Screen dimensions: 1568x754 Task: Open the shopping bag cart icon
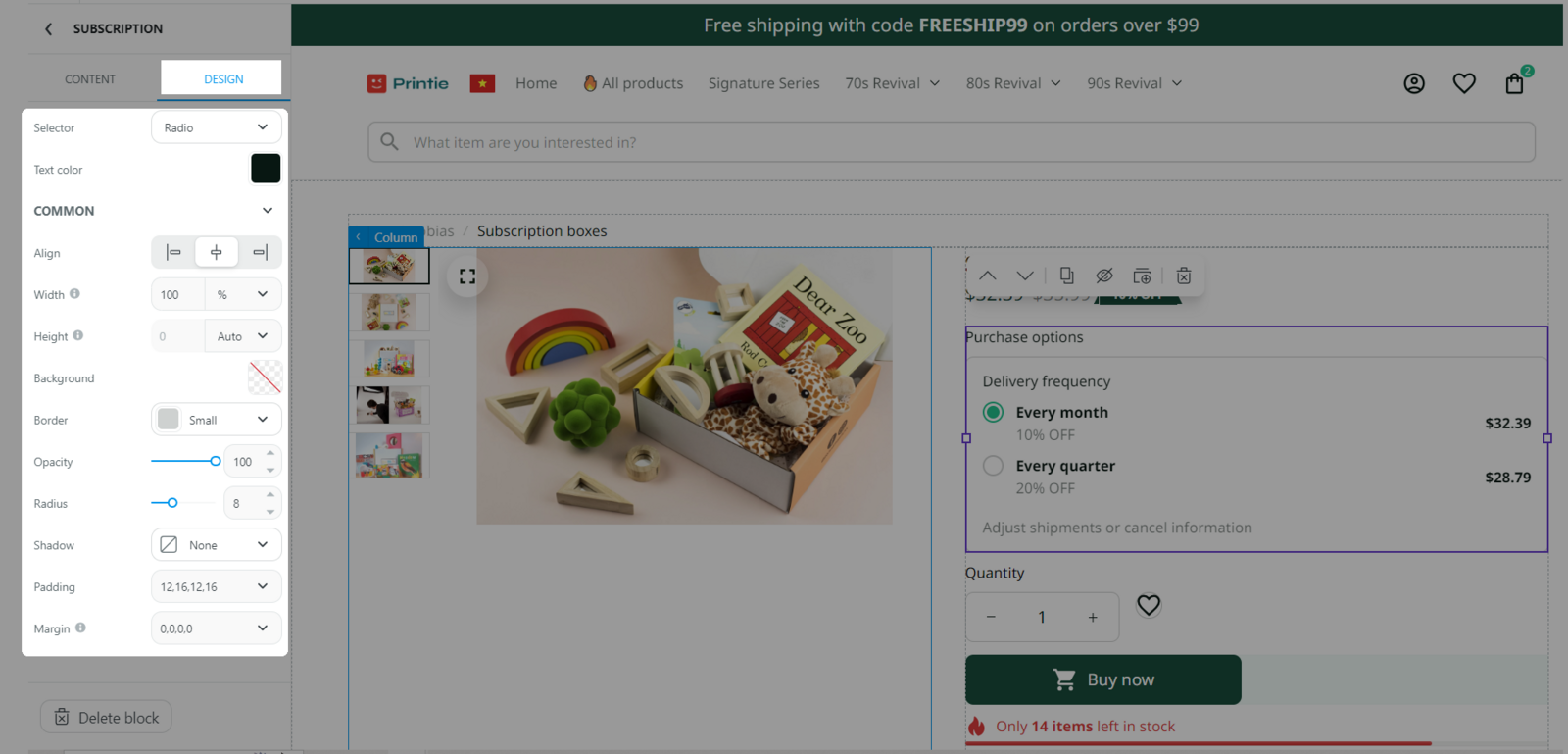pyautogui.click(x=1514, y=83)
